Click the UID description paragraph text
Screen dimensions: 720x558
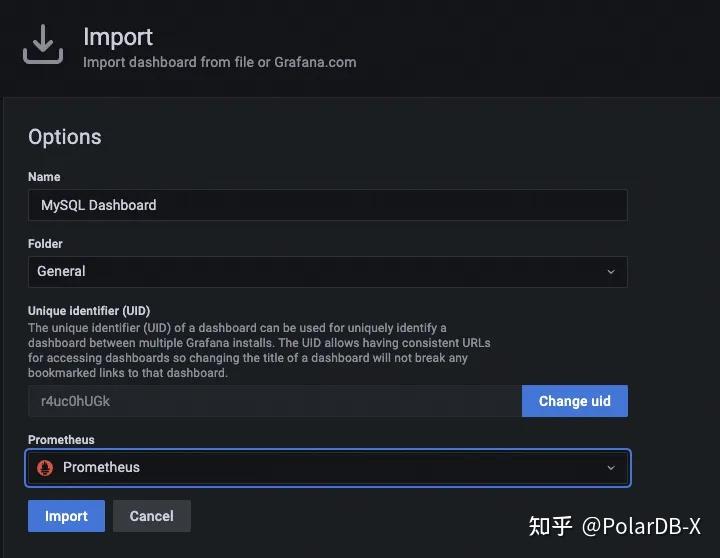pos(258,350)
